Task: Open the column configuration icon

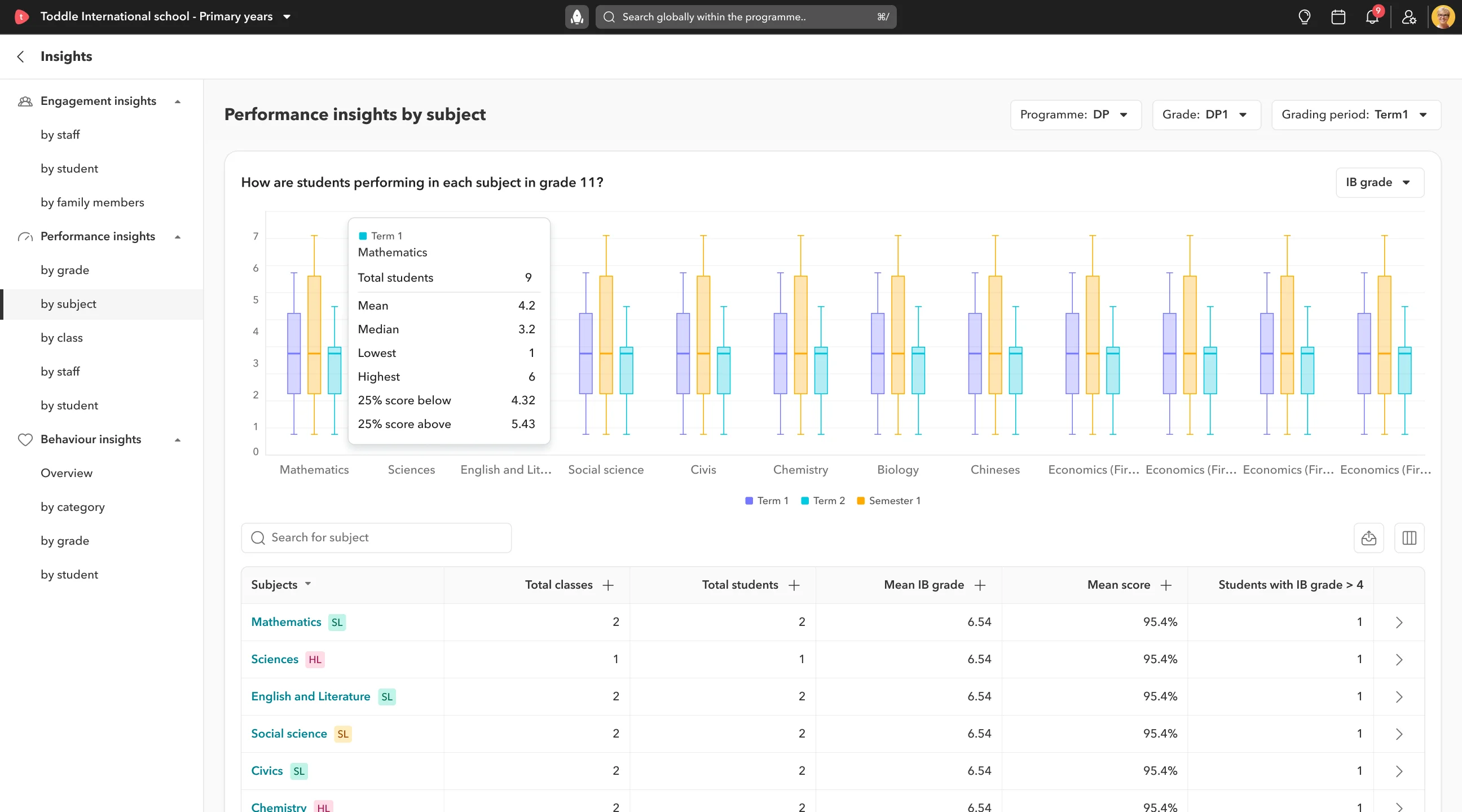Action: click(x=1409, y=537)
